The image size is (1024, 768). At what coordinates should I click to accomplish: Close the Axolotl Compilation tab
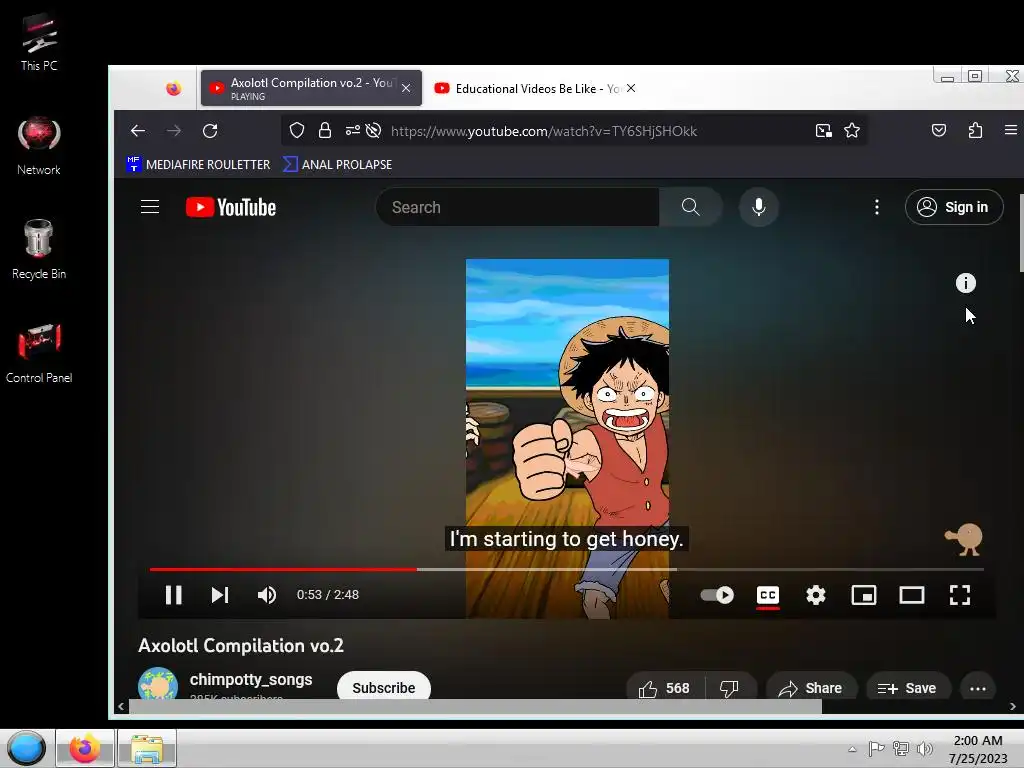406,88
